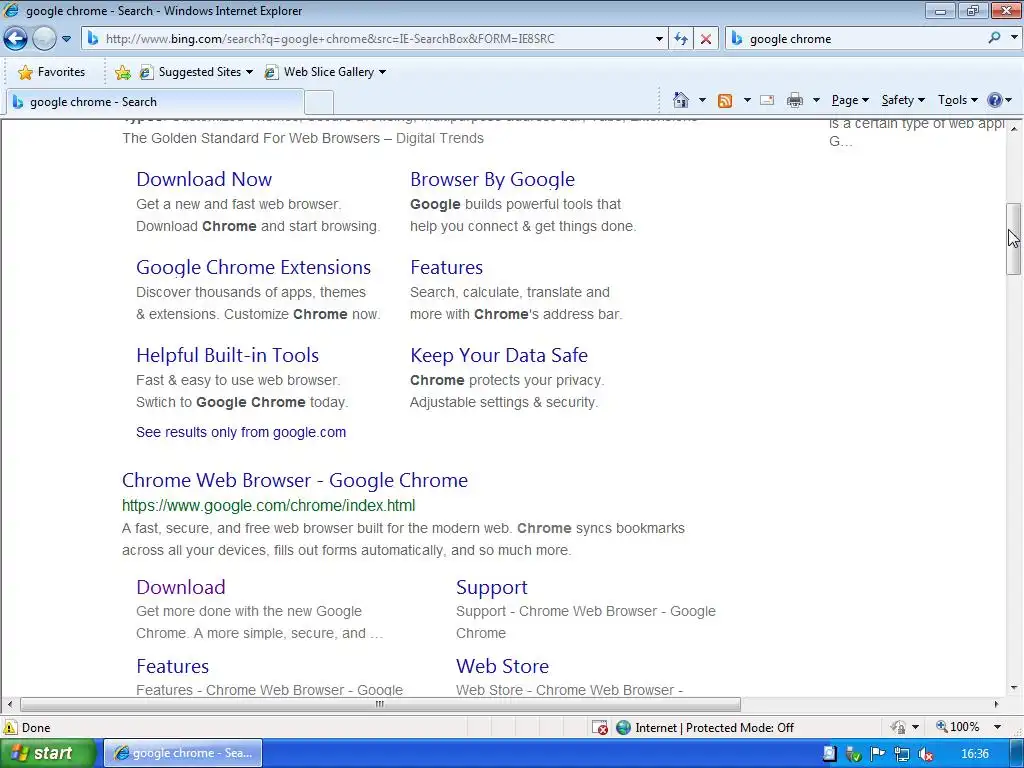
Task: Click the horizontal scrollbar thumb
Action: click(x=380, y=704)
